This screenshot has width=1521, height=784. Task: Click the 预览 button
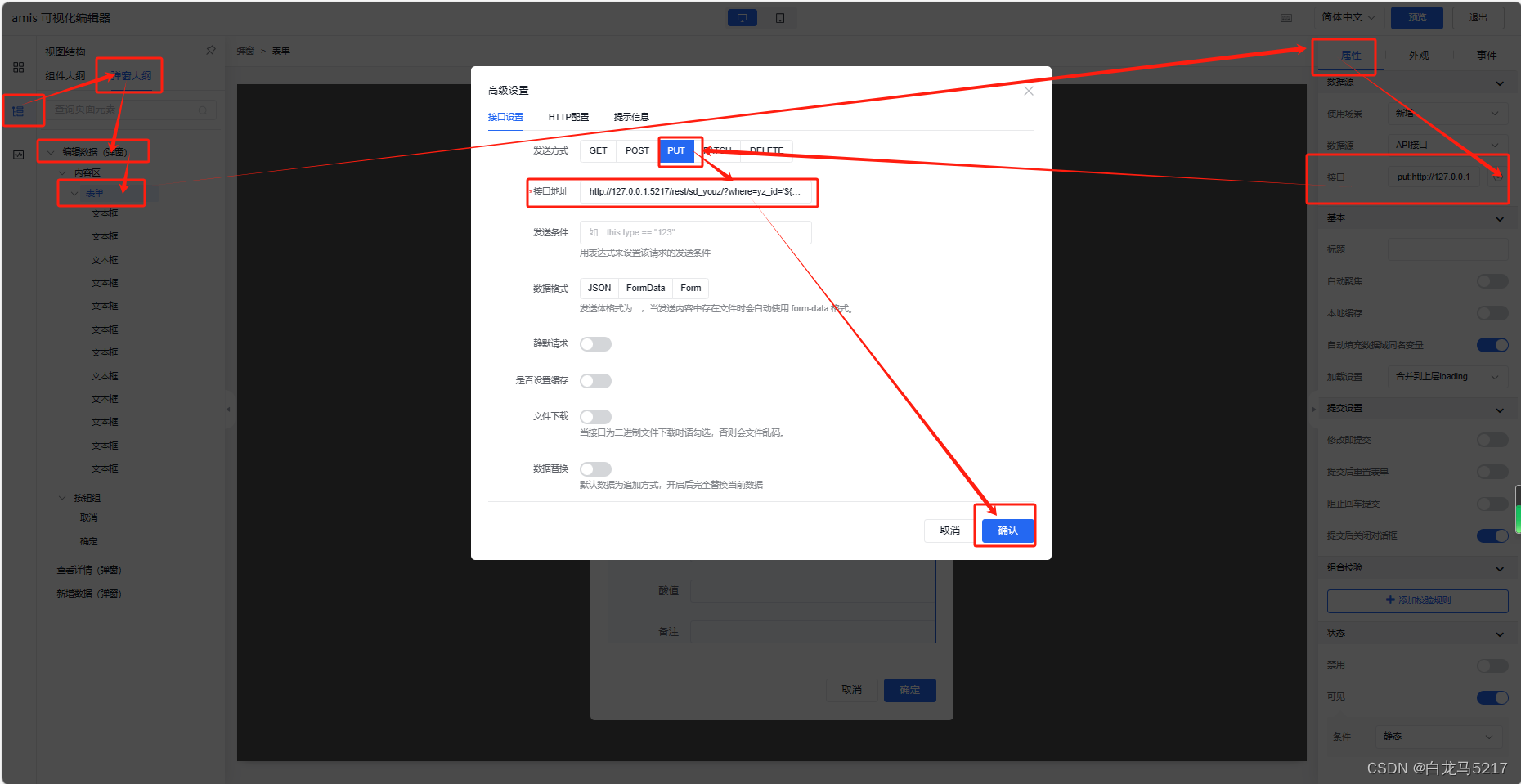(1417, 17)
